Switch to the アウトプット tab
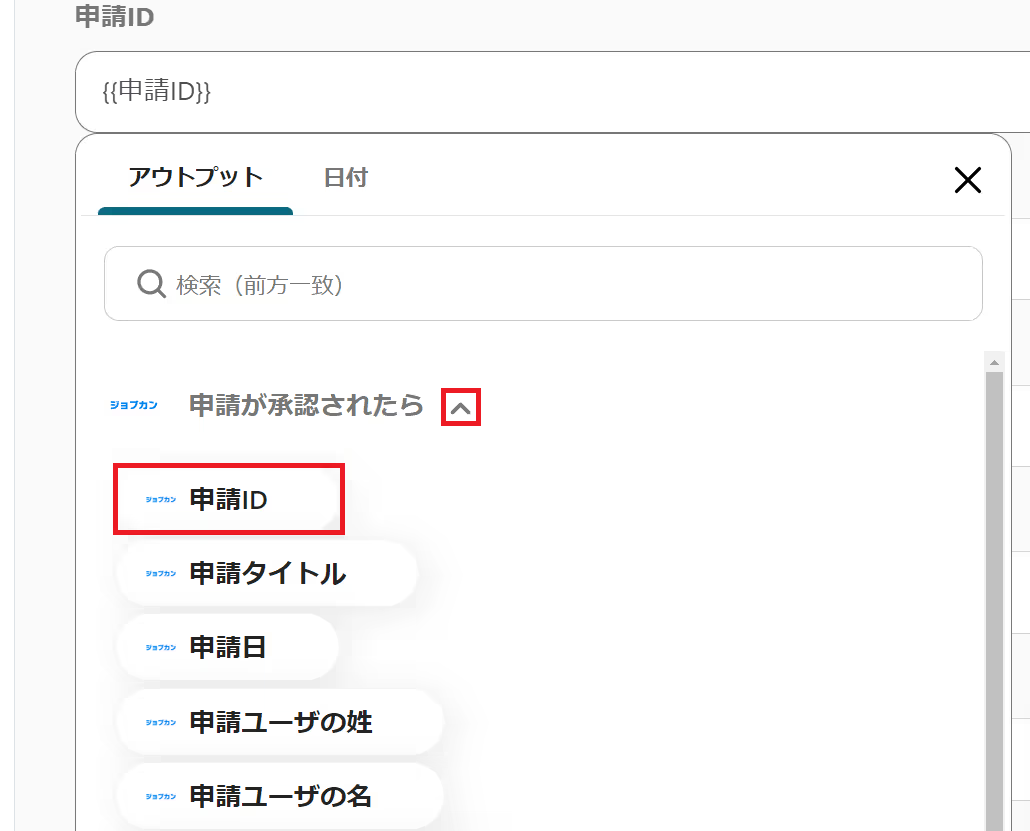1030x831 pixels. tap(195, 178)
